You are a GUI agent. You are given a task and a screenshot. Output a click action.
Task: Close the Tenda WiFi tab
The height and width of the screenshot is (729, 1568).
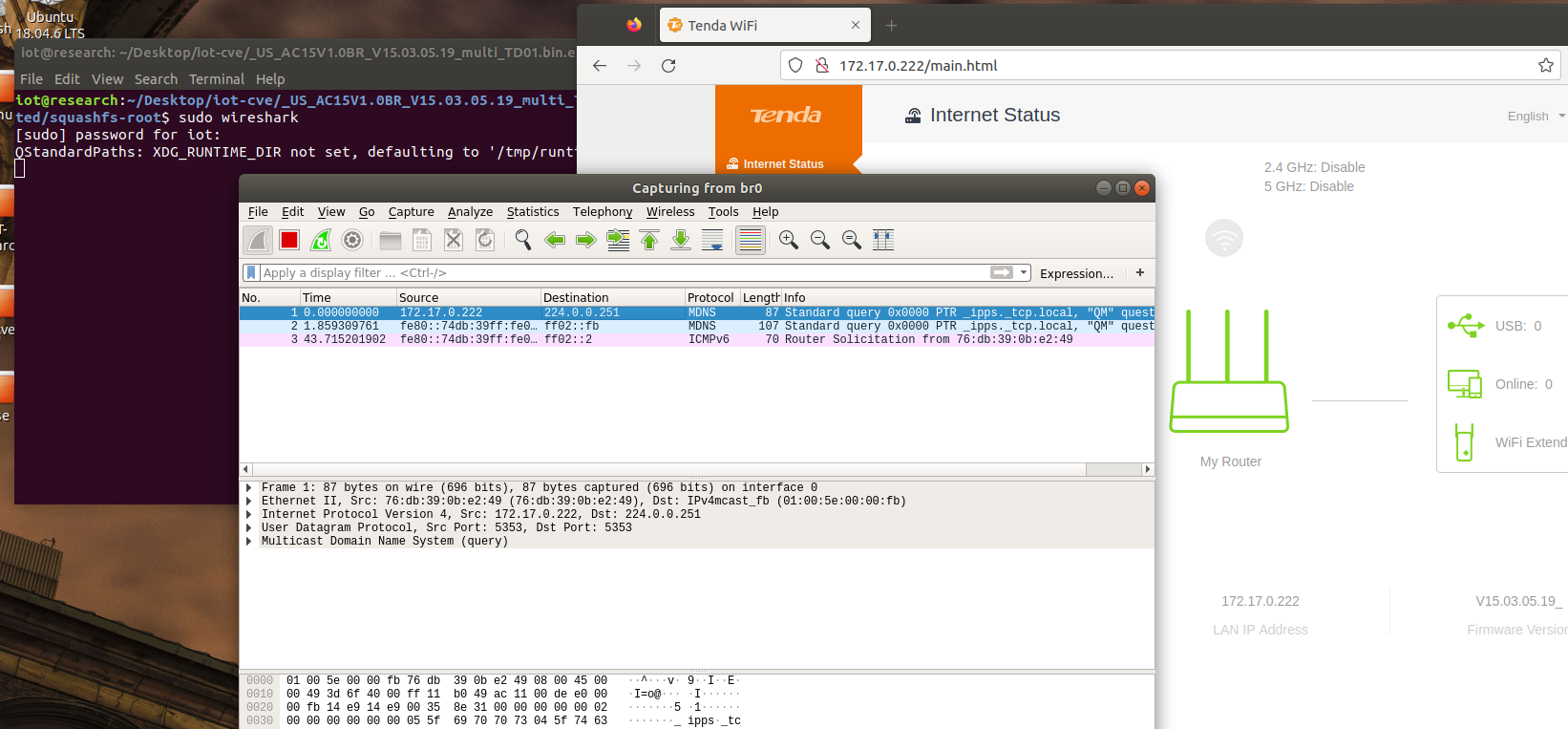tap(855, 26)
